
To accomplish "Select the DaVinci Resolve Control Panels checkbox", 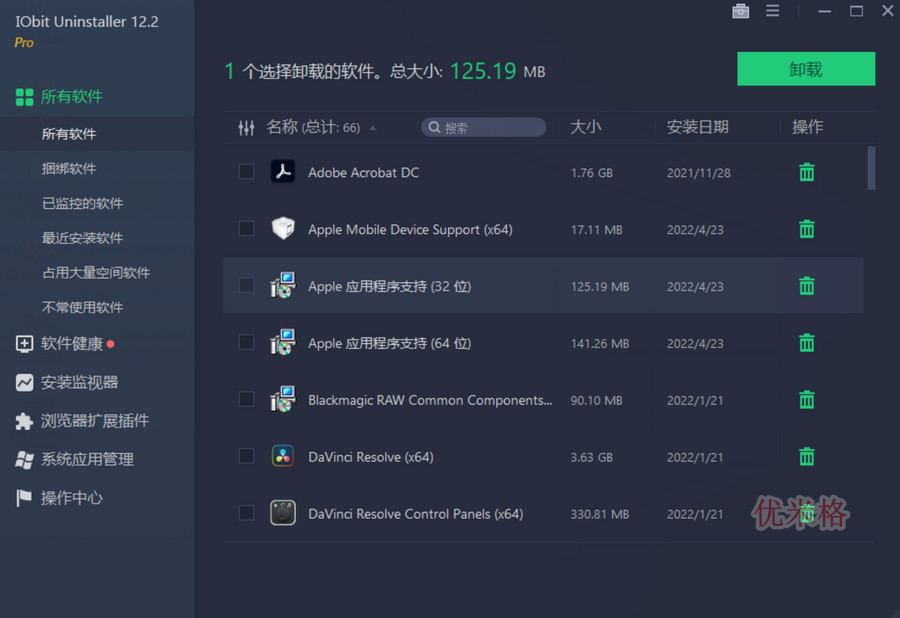I will pyautogui.click(x=246, y=514).
